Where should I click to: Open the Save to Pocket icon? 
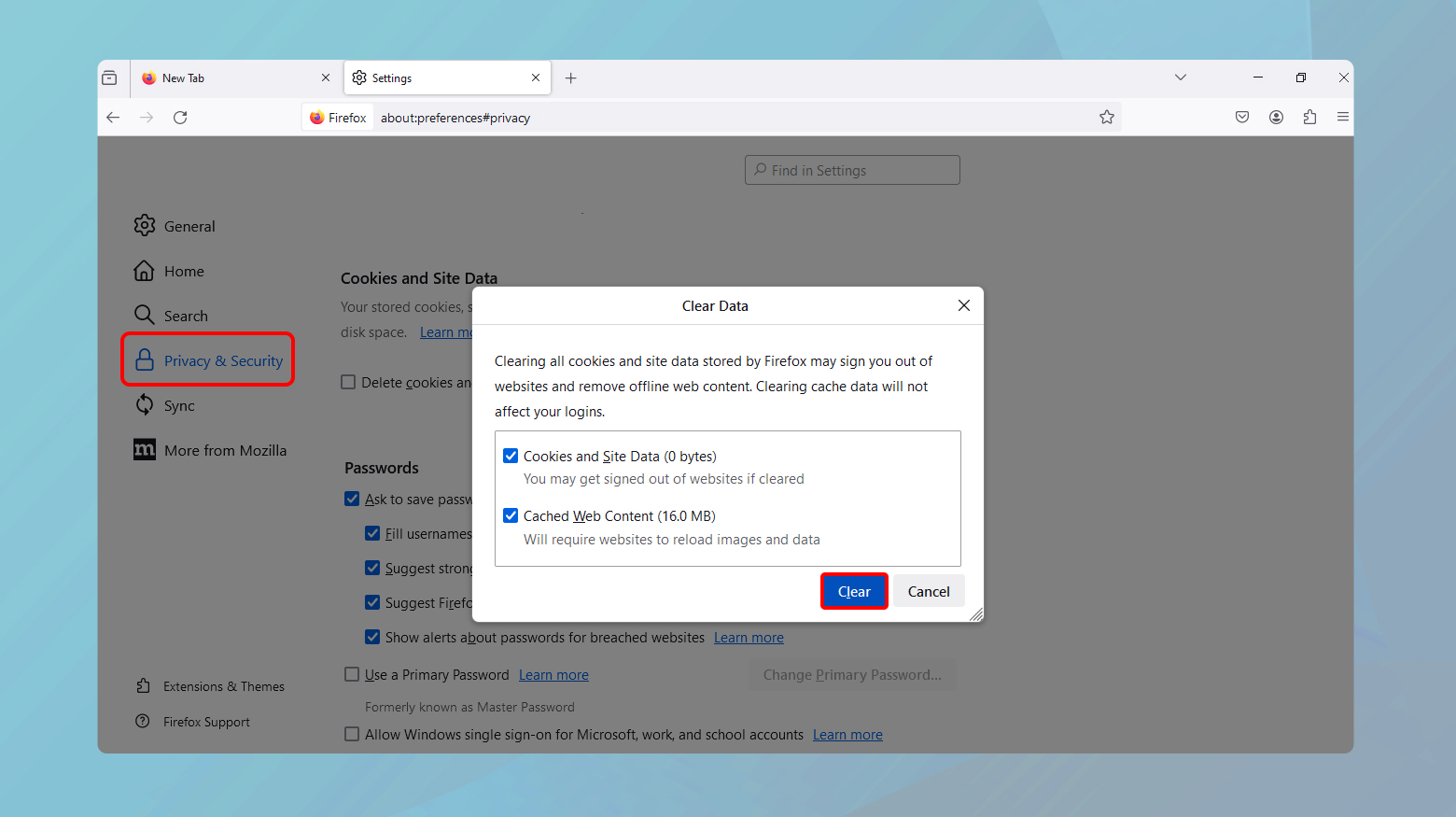[1242, 118]
